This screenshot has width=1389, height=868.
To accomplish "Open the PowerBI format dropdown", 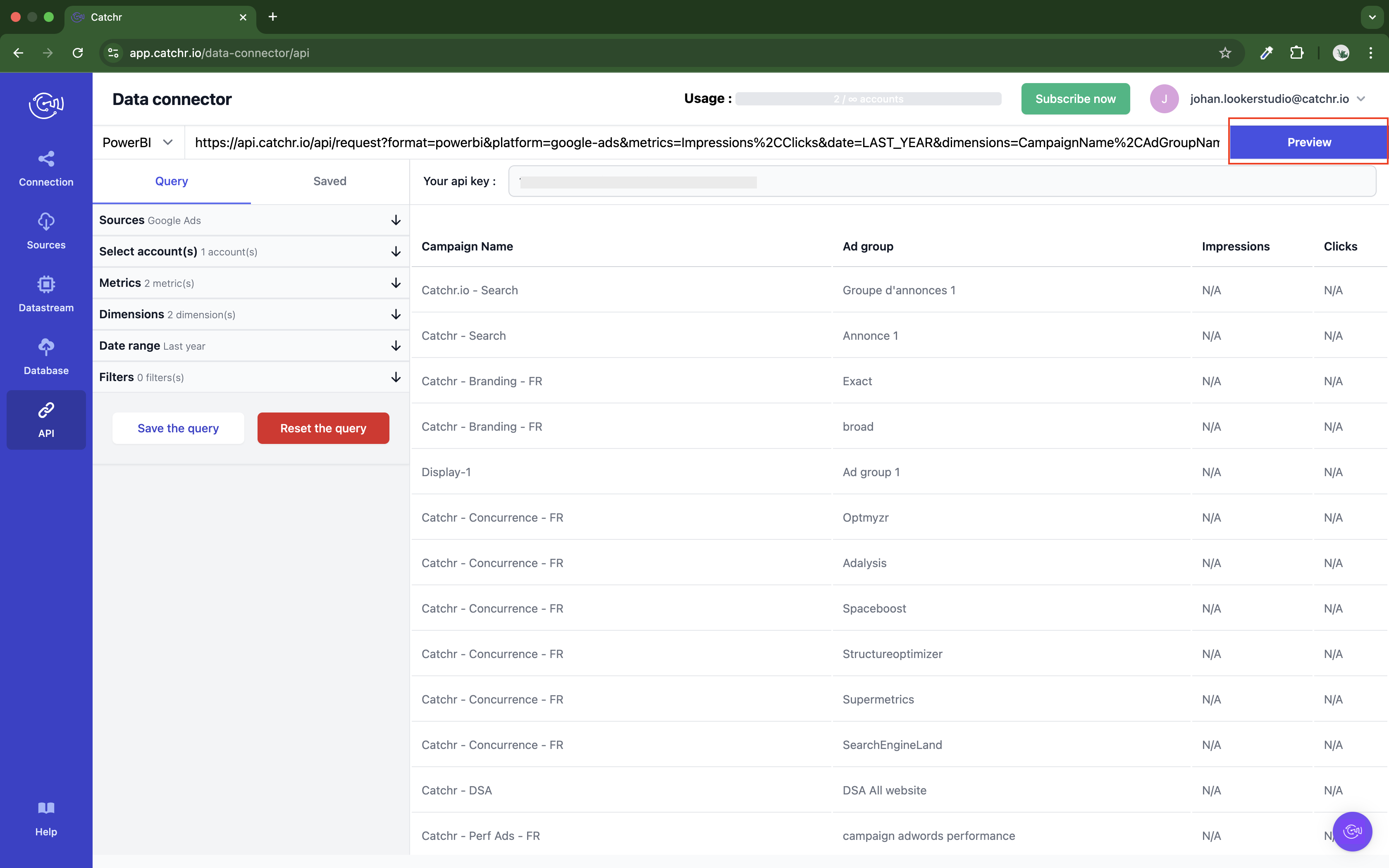I will [138, 142].
